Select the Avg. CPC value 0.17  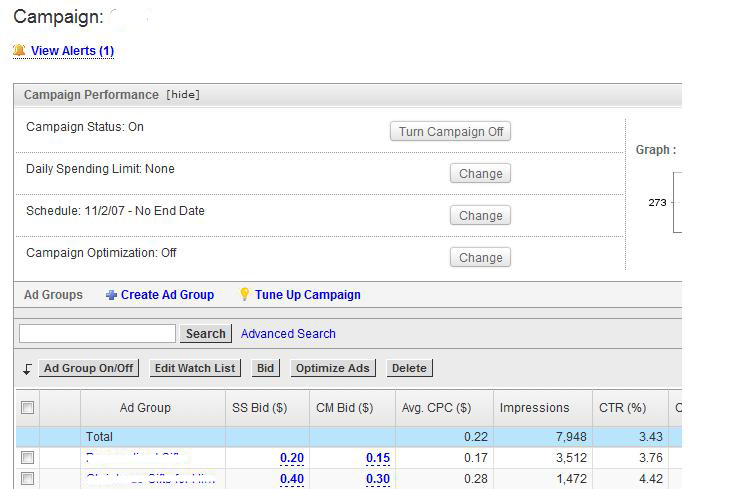click(476, 458)
